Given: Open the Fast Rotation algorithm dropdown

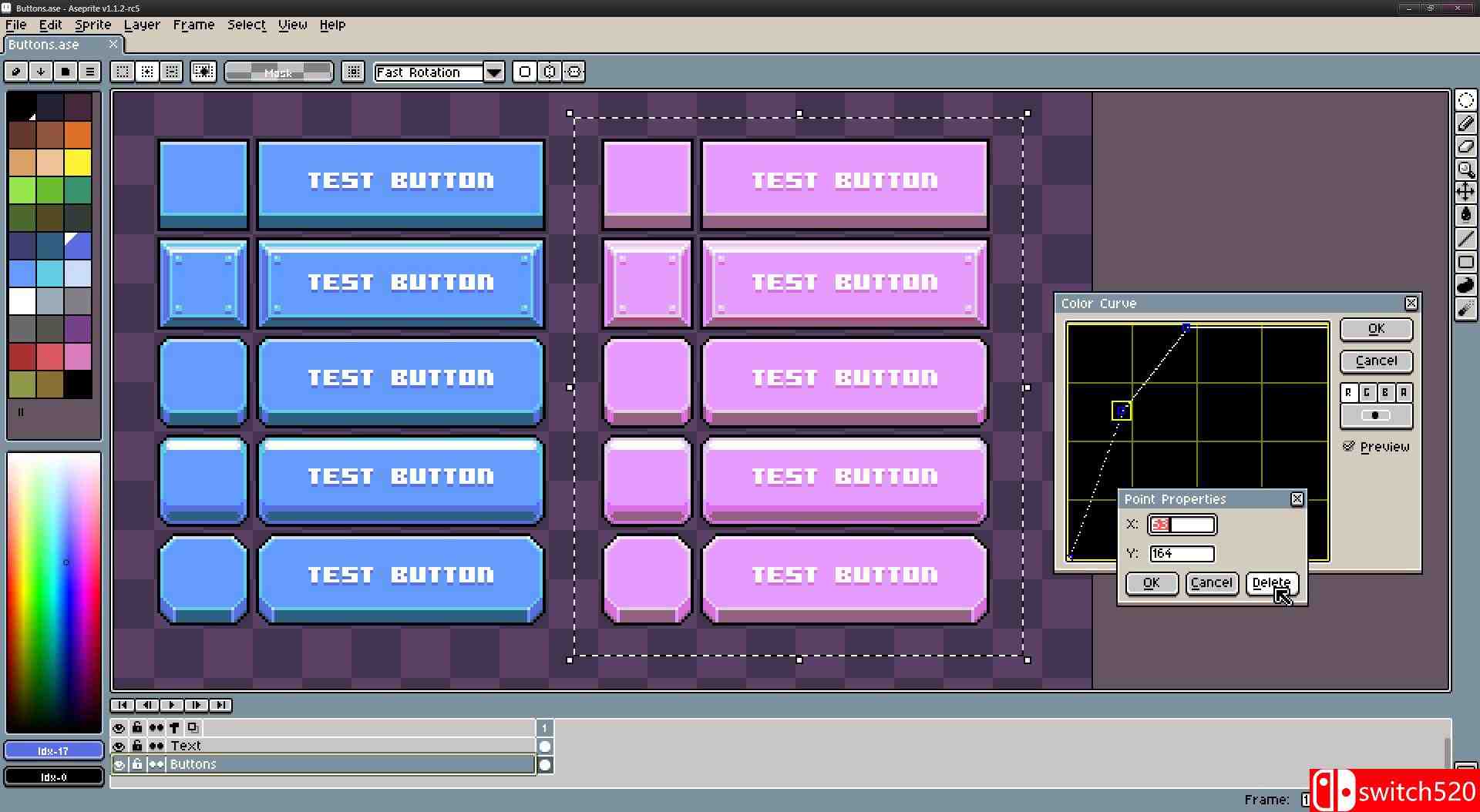Looking at the screenshot, I should (494, 72).
